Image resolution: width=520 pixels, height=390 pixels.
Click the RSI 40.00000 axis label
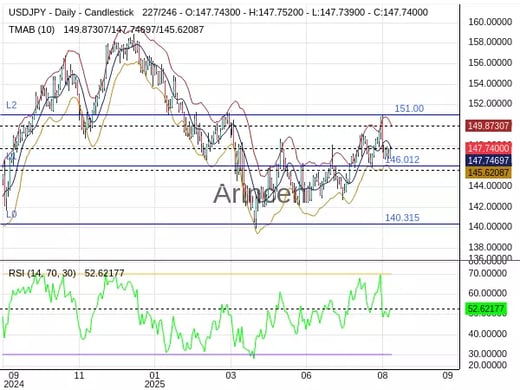click(x=487, y=334)
